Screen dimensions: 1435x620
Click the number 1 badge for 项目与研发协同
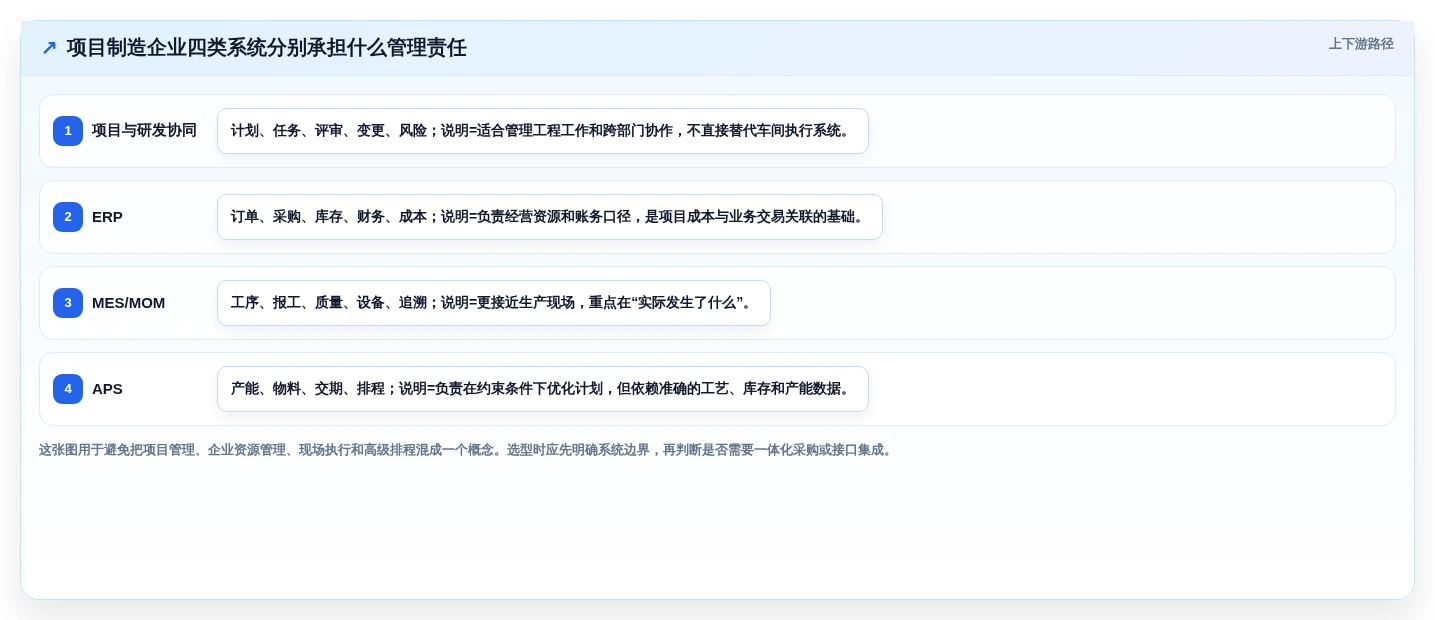[x=68, y=131]
